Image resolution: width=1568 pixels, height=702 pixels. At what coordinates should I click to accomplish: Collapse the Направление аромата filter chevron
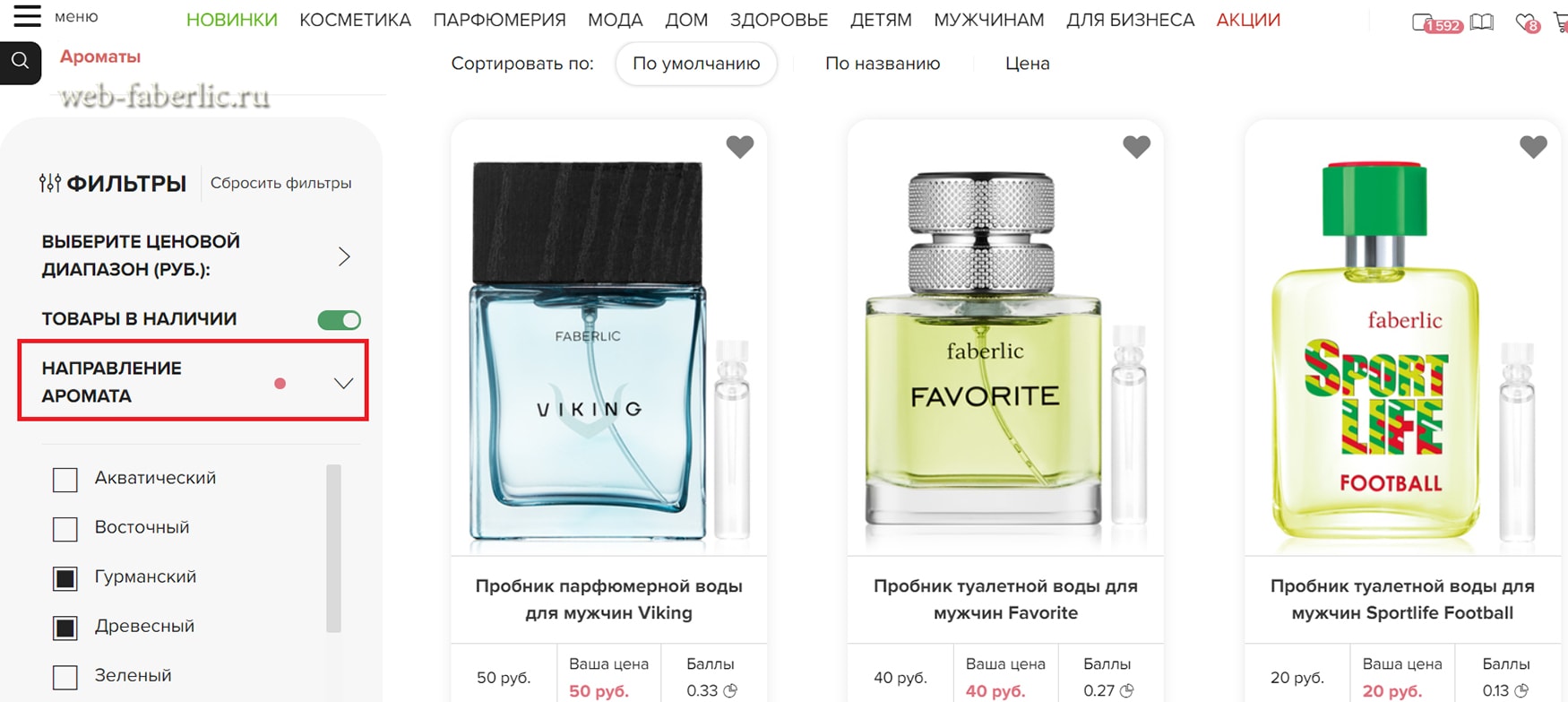(x=343, y=384)
